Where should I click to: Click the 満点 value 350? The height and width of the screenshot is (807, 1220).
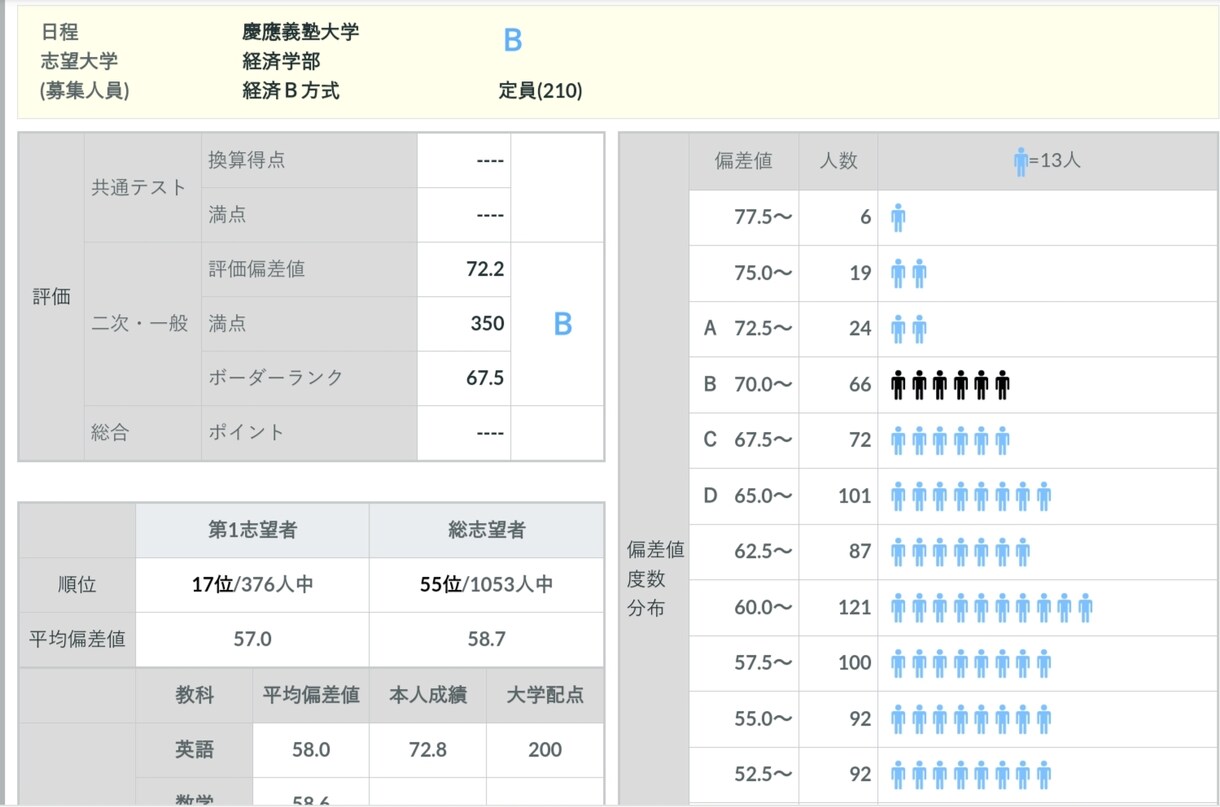488,324
